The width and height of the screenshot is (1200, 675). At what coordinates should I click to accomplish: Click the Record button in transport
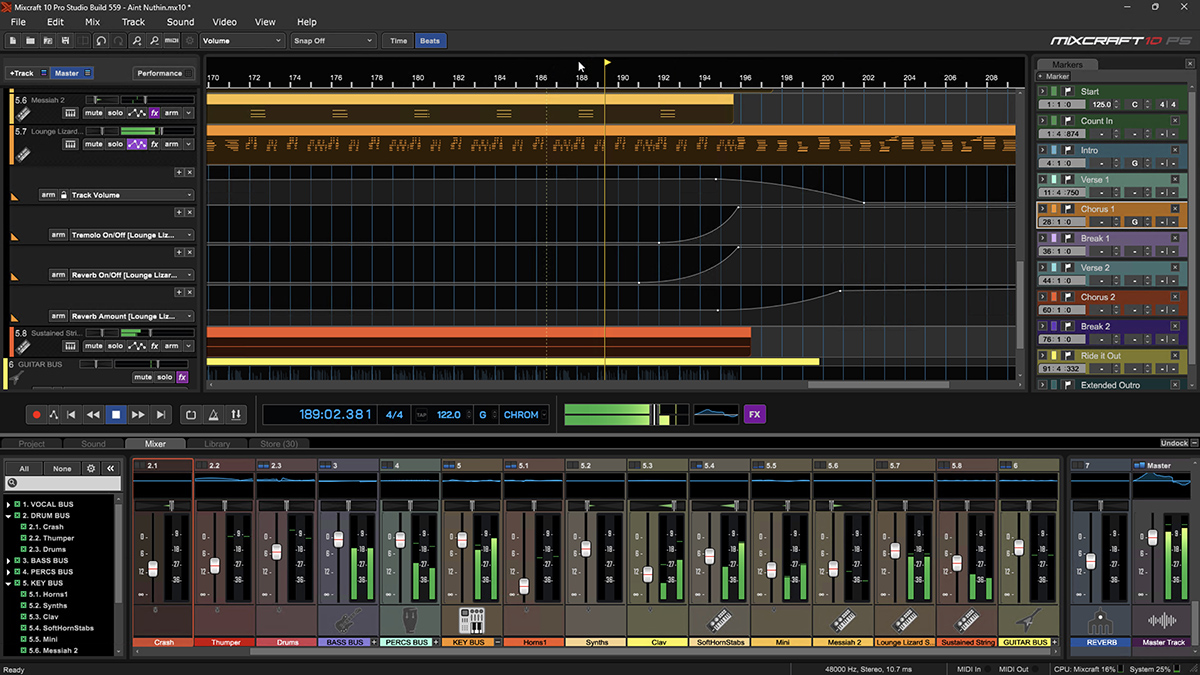[37, 414]
